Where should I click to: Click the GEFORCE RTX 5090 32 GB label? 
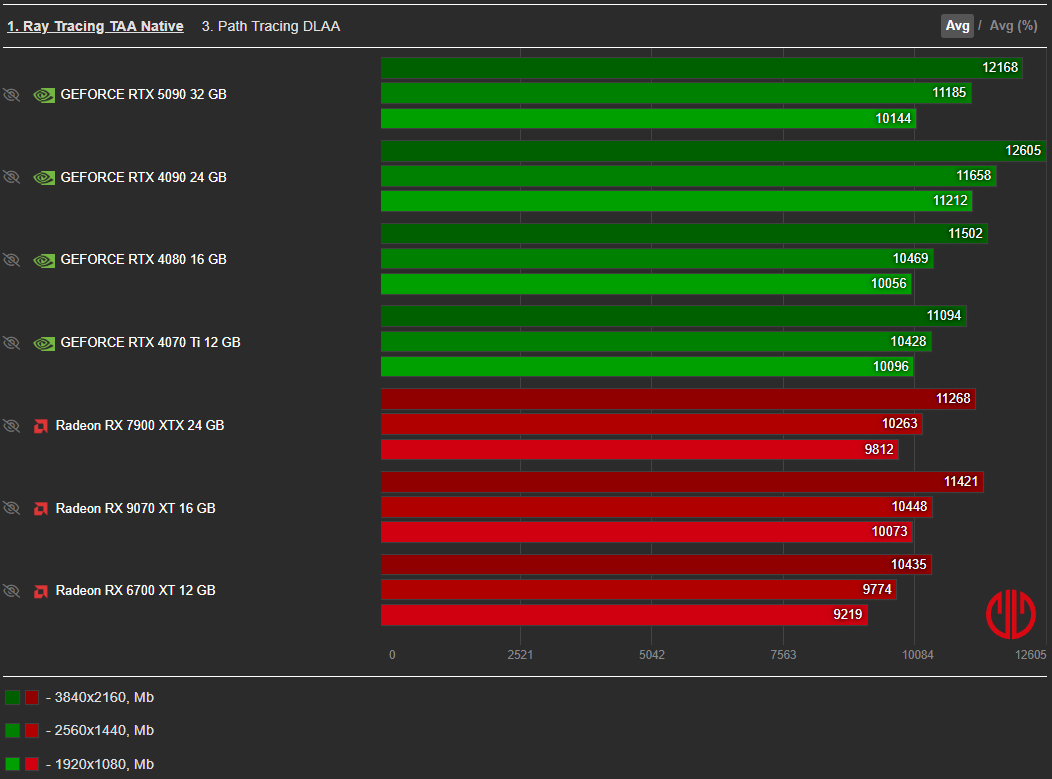[x=144, y=95]
